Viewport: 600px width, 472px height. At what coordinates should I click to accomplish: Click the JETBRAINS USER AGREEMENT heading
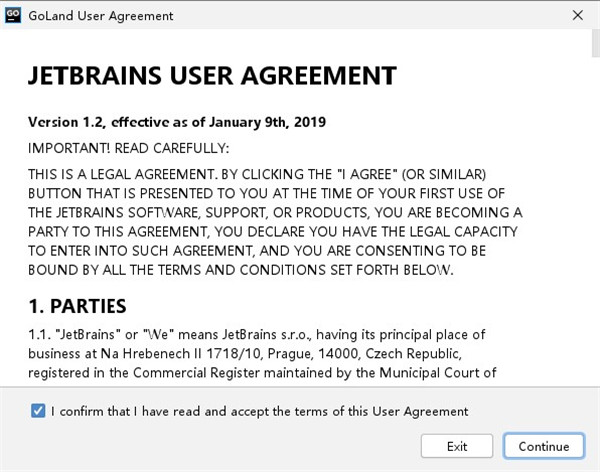coord(212,75)
